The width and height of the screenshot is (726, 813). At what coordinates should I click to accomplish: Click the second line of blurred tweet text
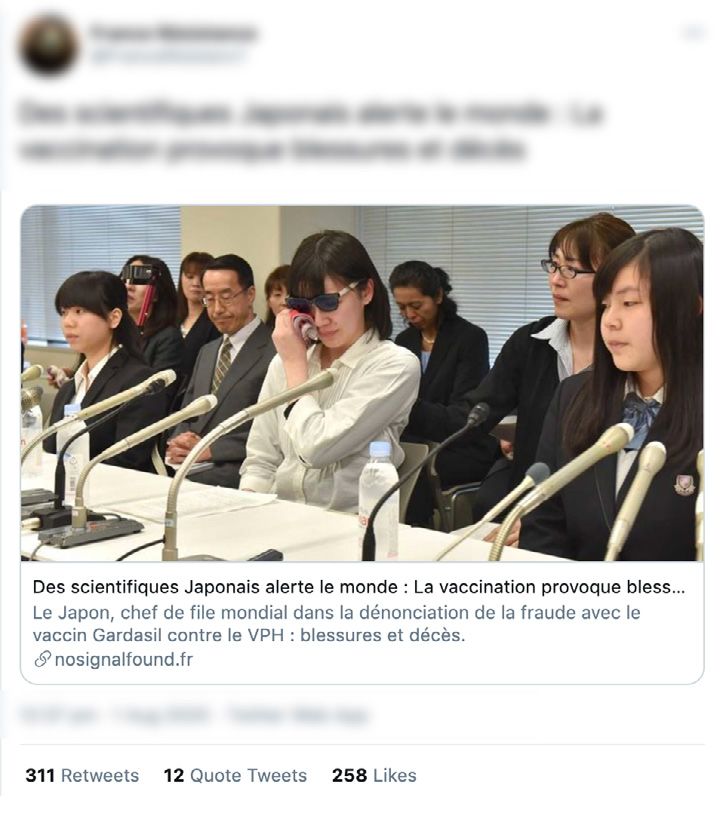click(272, 149)
